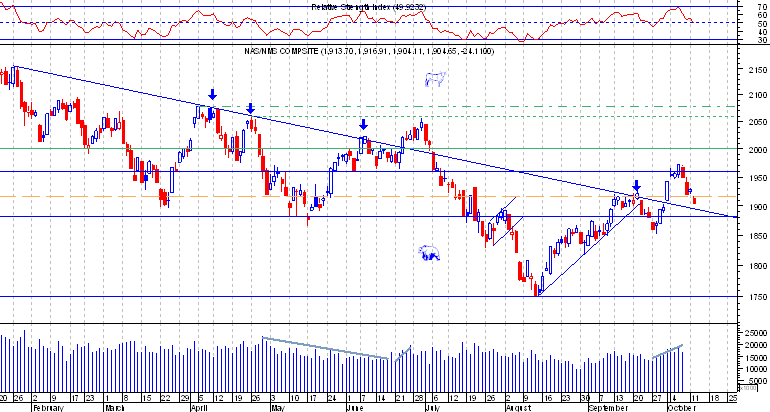The height and width of the screenshot is (412, 770).
Task: Select the blue down arrow above the June 7 candle
Action: tap(363, 124)
